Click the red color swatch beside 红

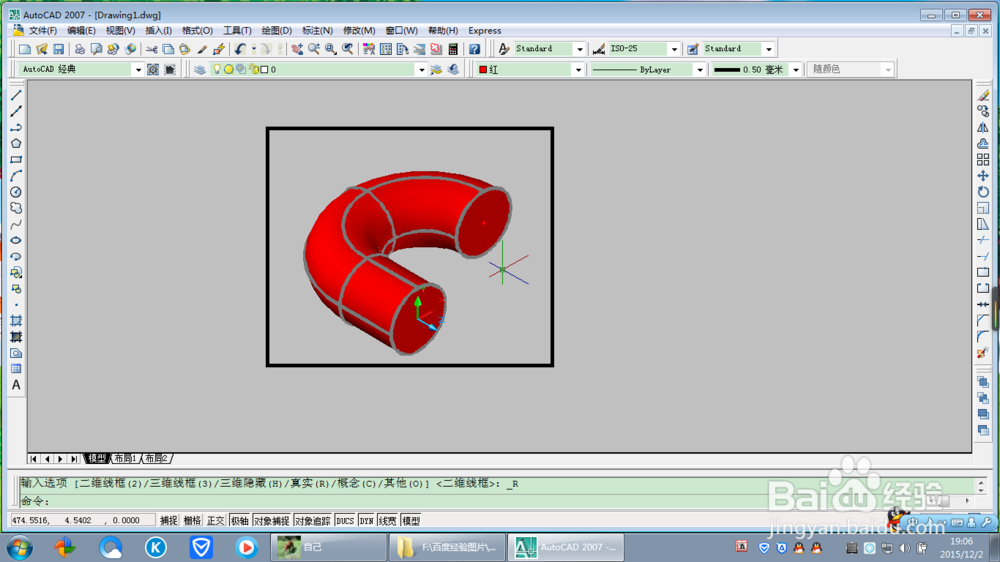tap(483, 70)
